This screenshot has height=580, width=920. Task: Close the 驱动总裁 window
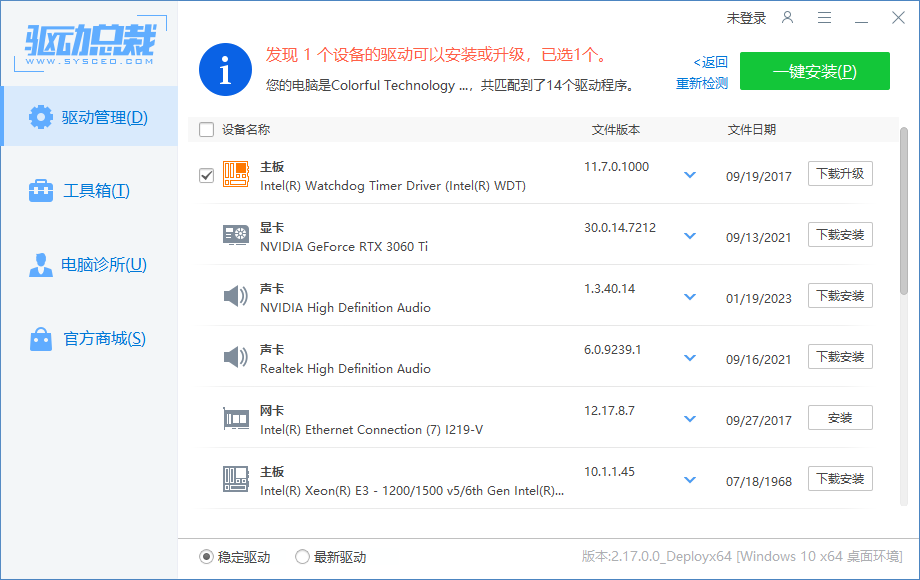tap(898, 18)
